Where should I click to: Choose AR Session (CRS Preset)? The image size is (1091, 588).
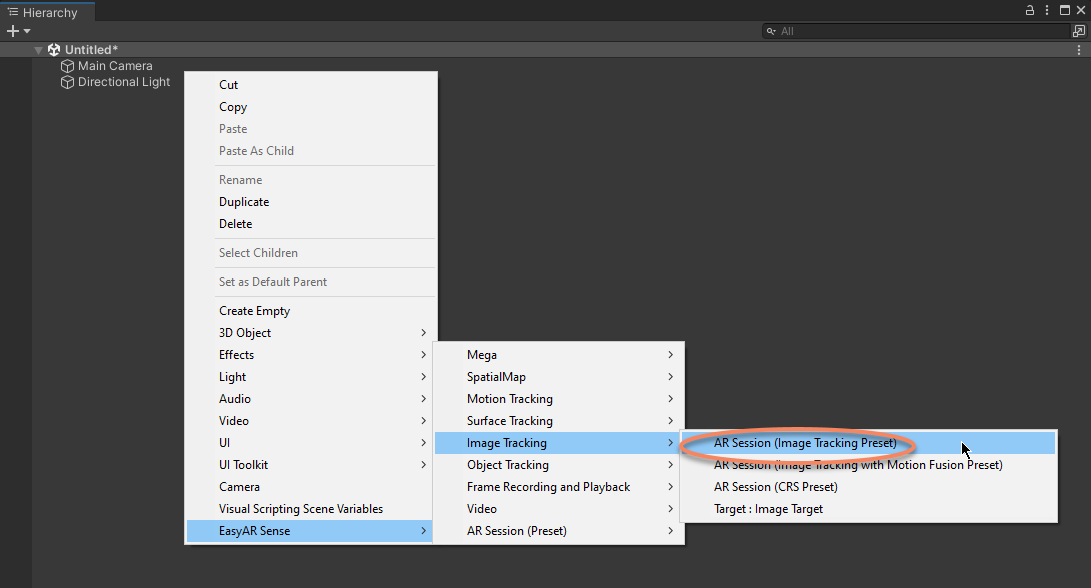775,487
